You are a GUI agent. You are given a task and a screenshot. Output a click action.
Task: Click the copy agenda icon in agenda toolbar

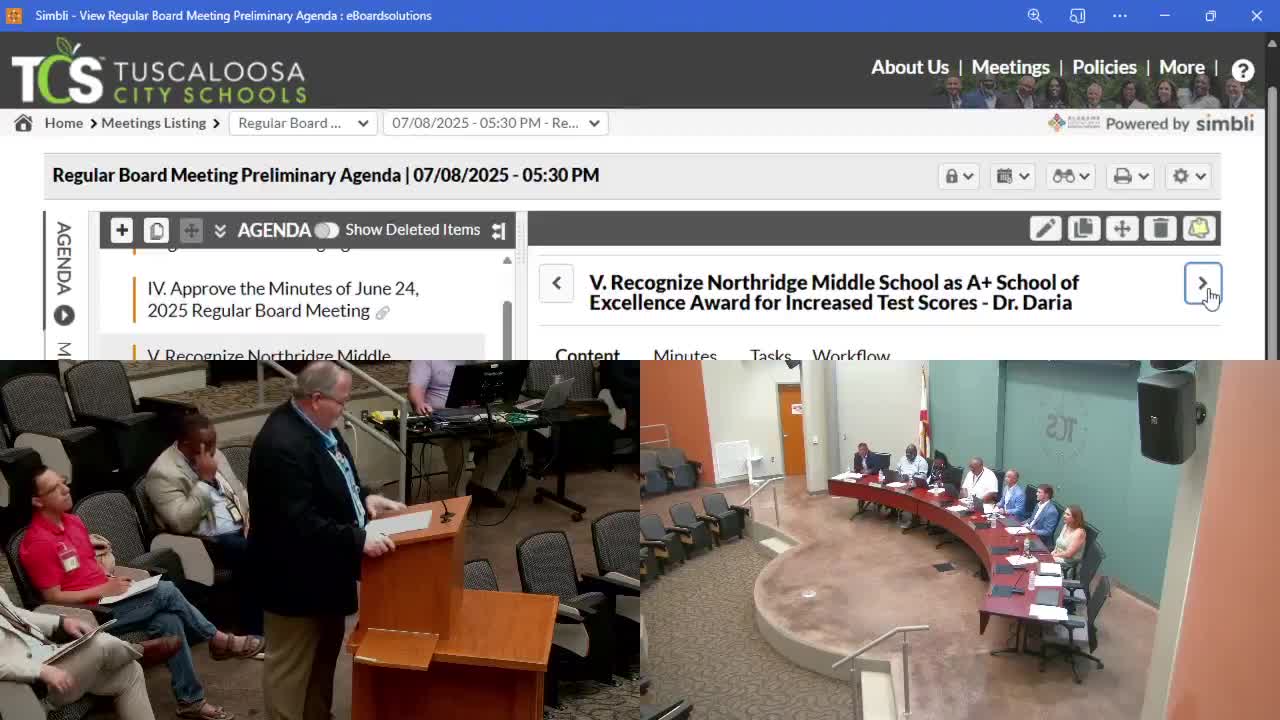coord(156,230)
